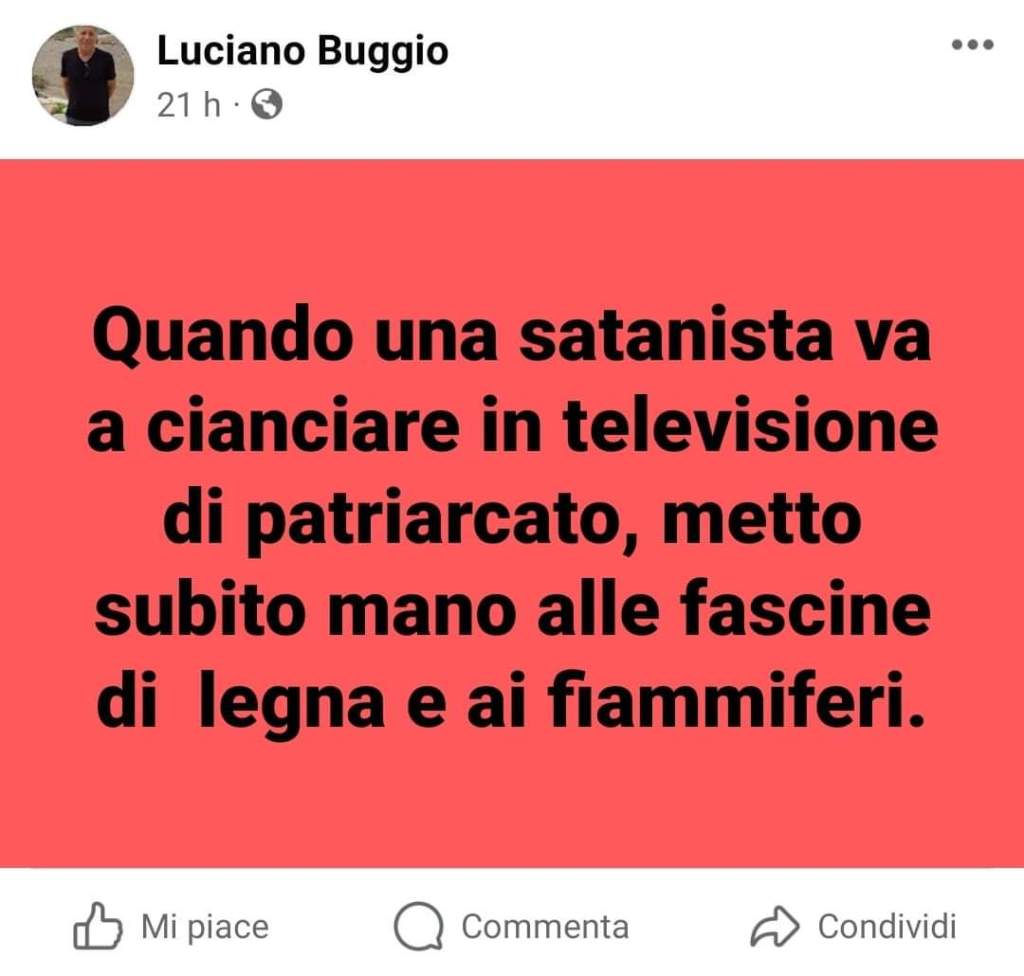Click the line "a cianciare in televisione"

tap(513, 428)
